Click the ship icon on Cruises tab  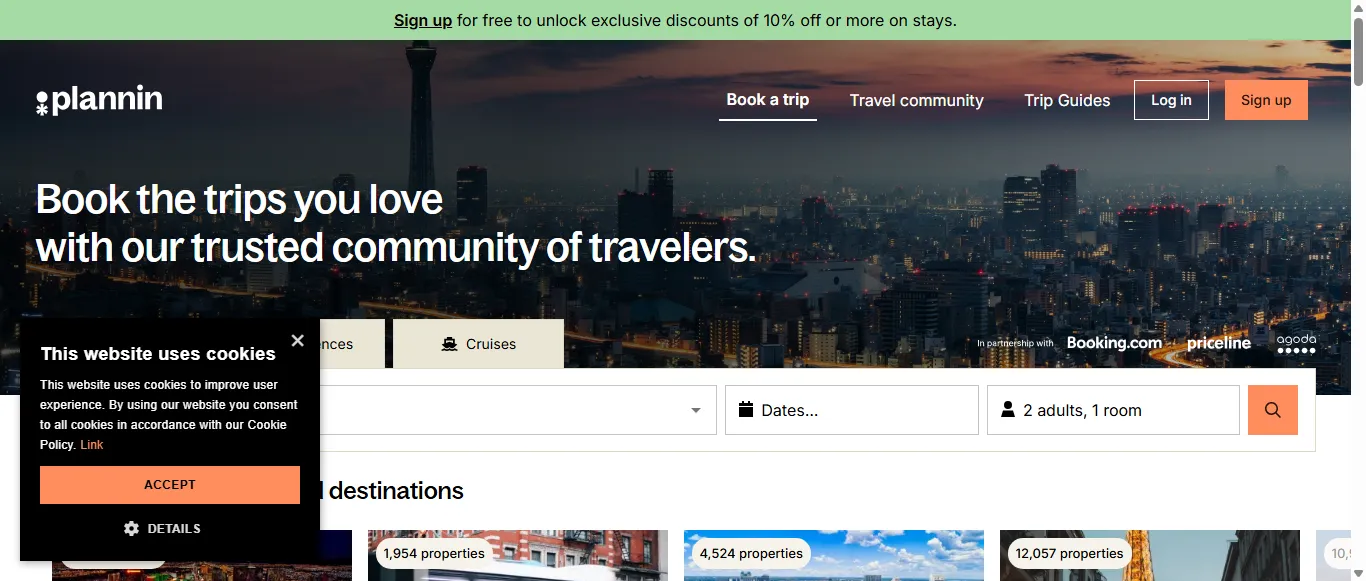(x=449, y=344)
